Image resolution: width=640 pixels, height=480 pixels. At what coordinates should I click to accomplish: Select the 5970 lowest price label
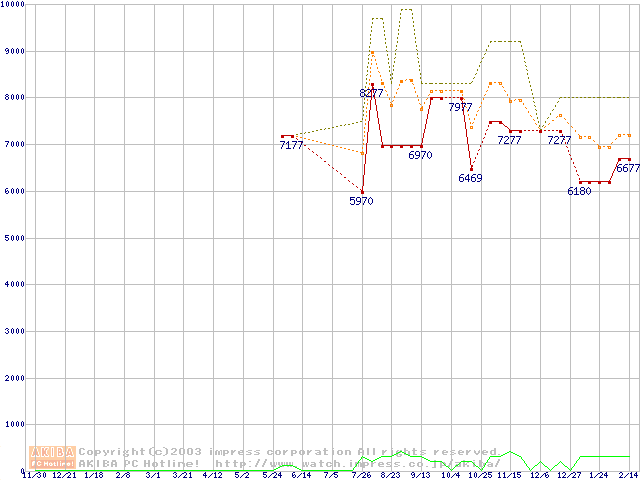point(361,201)
